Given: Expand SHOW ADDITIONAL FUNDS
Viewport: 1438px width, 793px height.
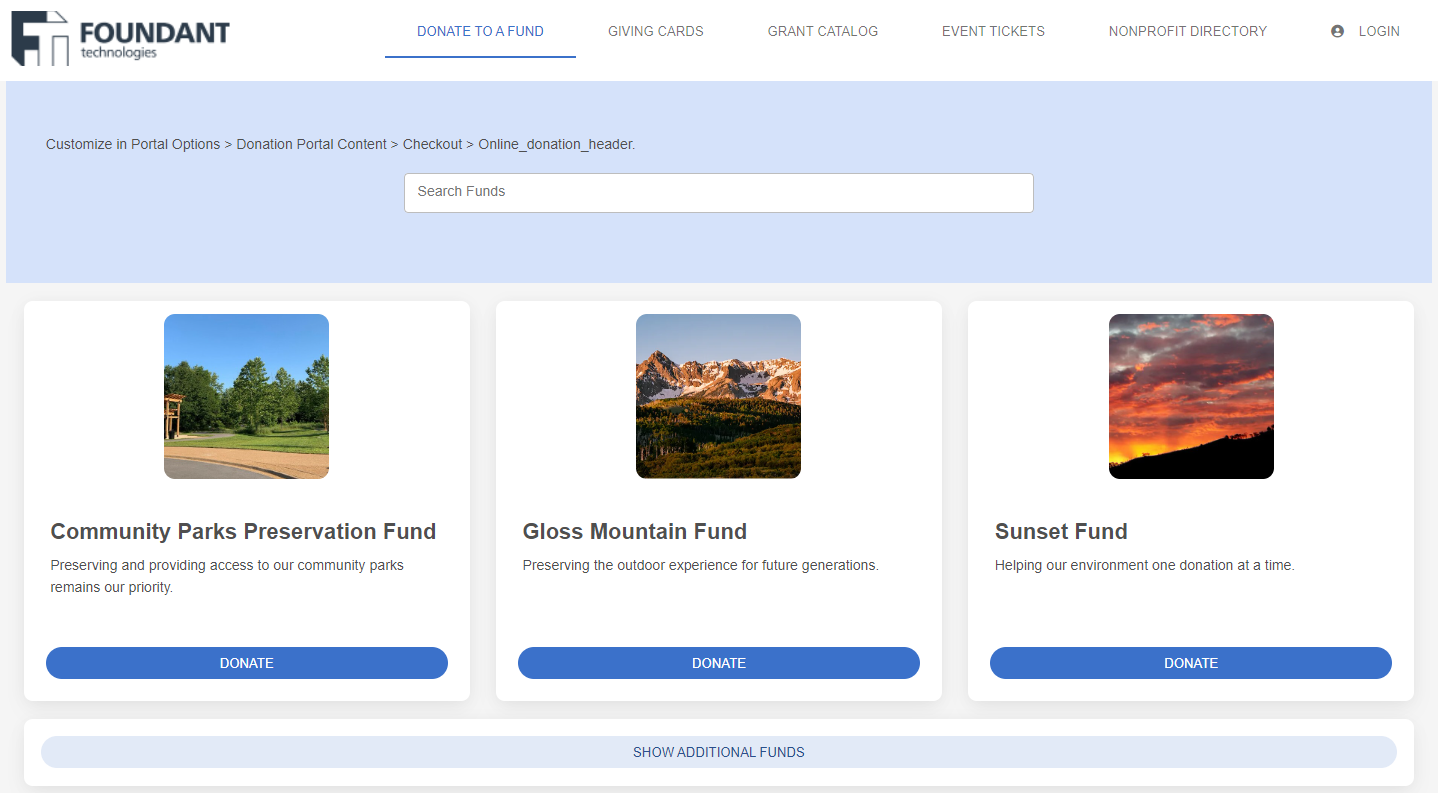Looking at the screenshot, I should (x=718, y=752).
